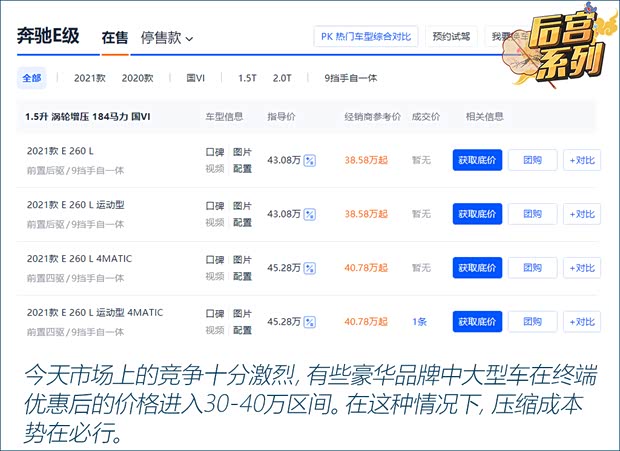
Task: Click the 预约试驾 button
Action: (x=451, y=37)
